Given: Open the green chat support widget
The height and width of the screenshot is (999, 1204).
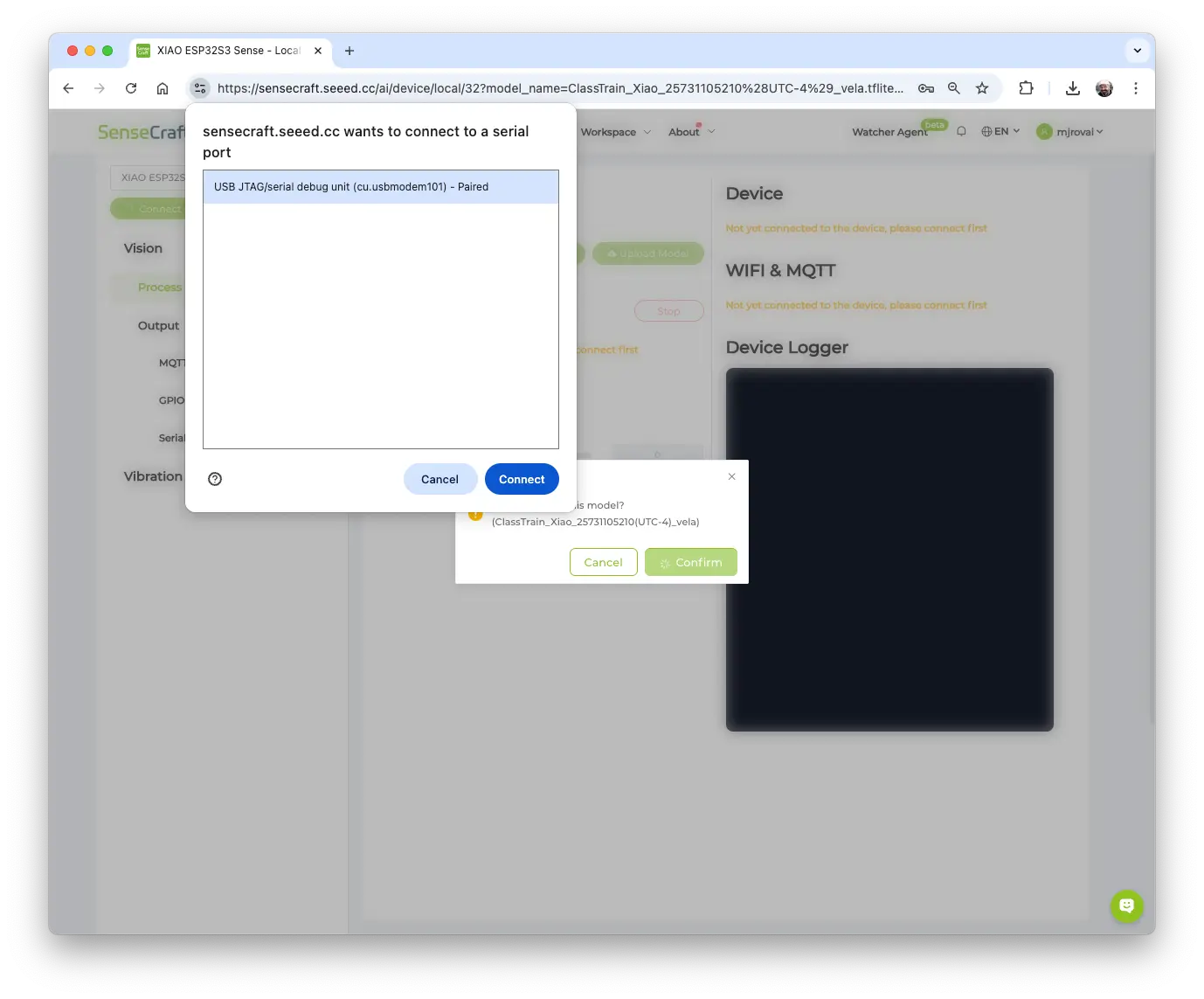Looking at the screenshot, I should [x=1126, y=906].
